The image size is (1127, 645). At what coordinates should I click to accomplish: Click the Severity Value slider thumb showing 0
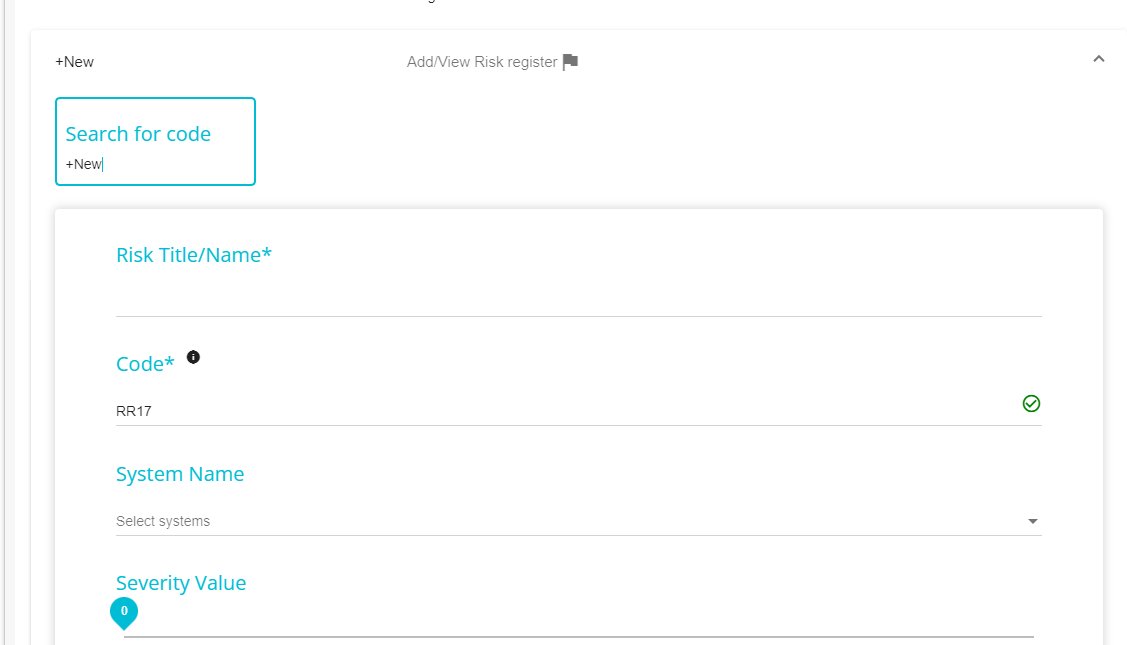[x=124, y=612]
